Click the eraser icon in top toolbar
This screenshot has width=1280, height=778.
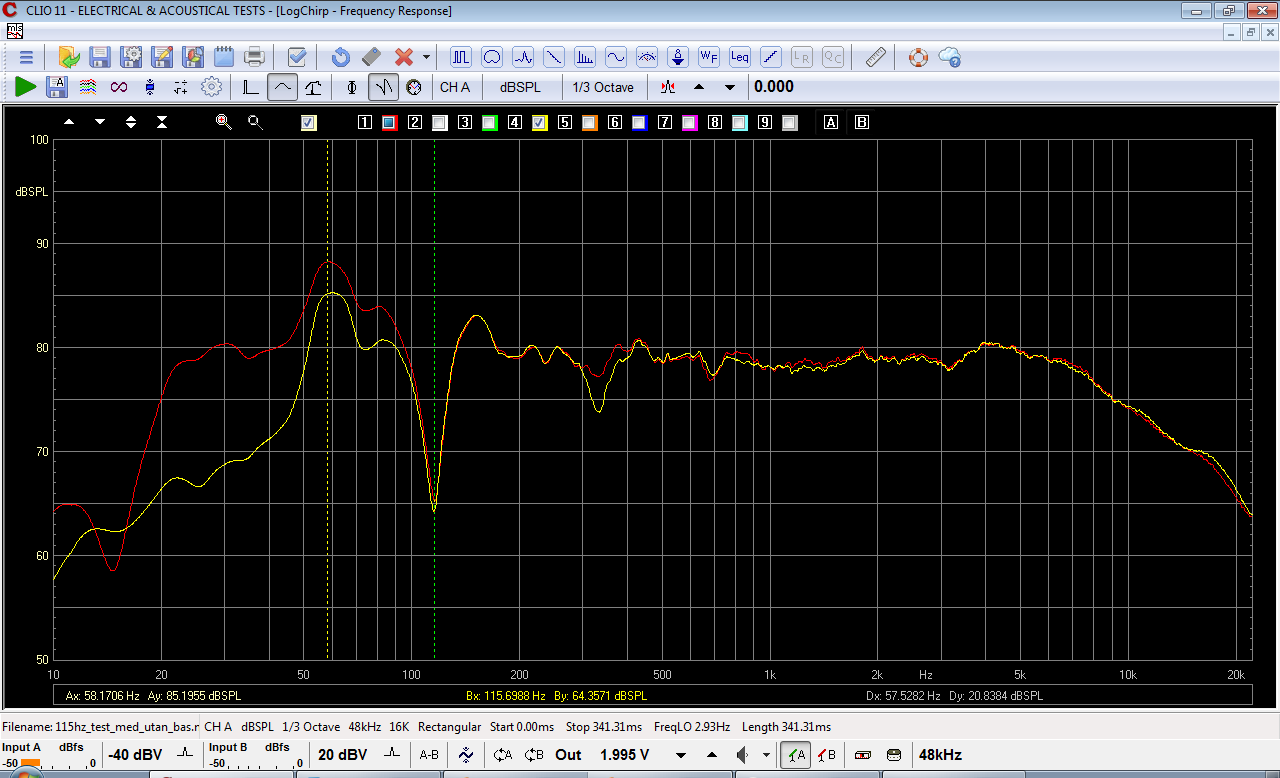pyautogui.click(x=371, y=57)
